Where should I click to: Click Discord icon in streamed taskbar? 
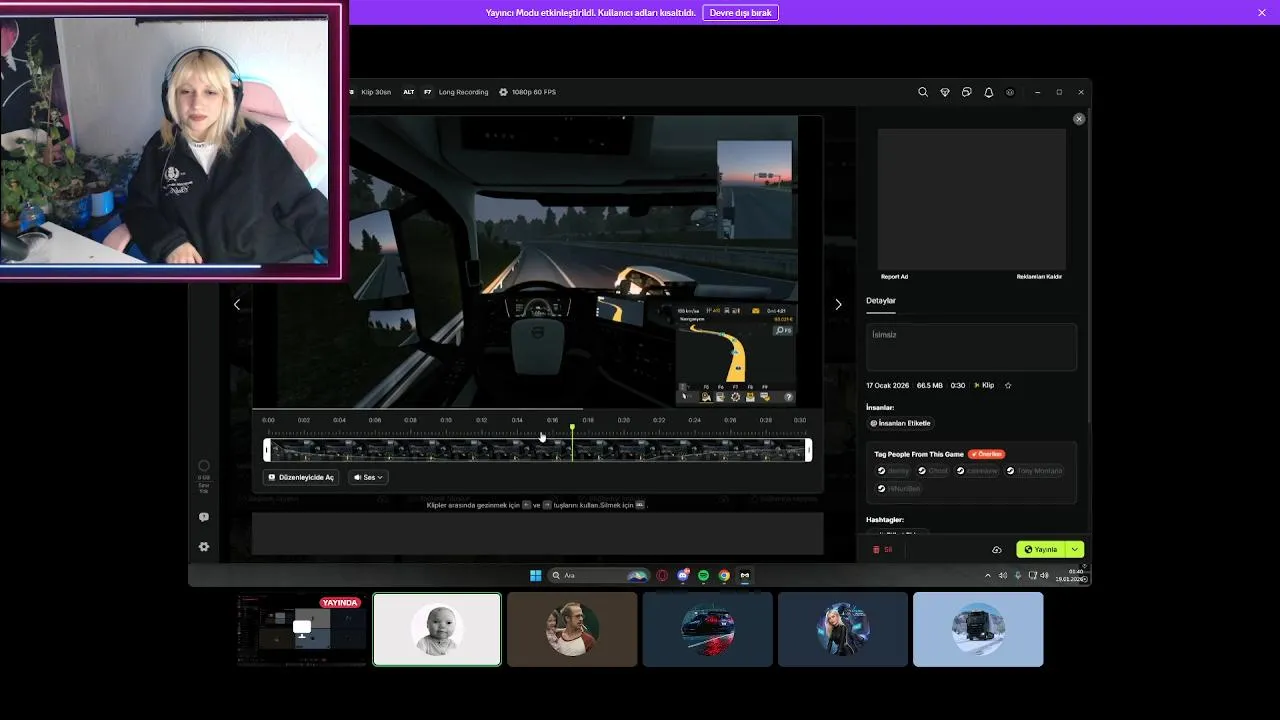[683, 576]
